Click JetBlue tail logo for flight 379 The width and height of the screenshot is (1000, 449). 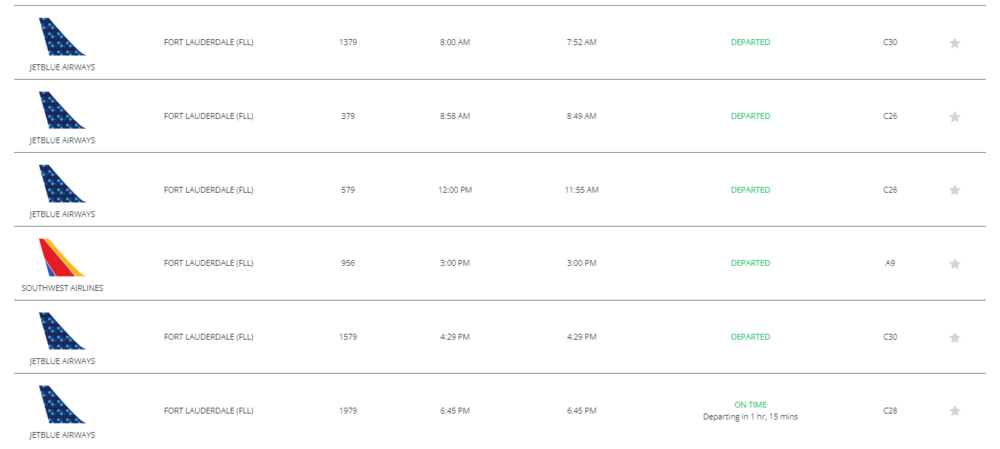coord(62,110)
